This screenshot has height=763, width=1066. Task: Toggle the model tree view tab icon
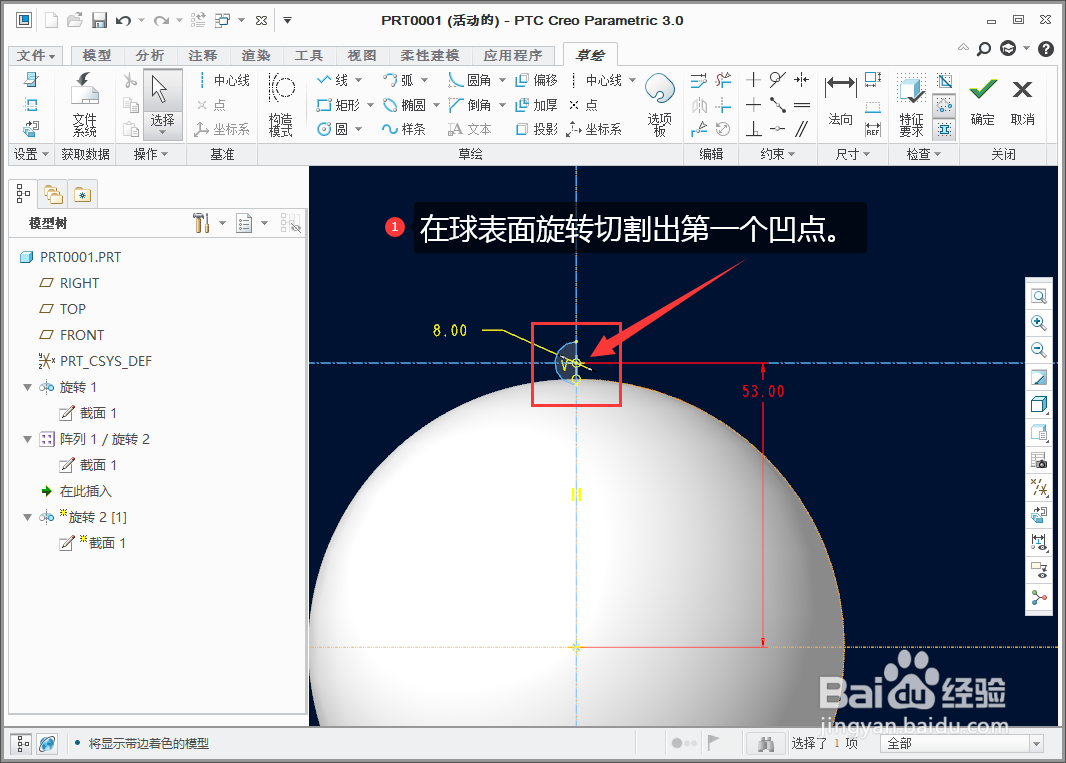click(23, 194)
